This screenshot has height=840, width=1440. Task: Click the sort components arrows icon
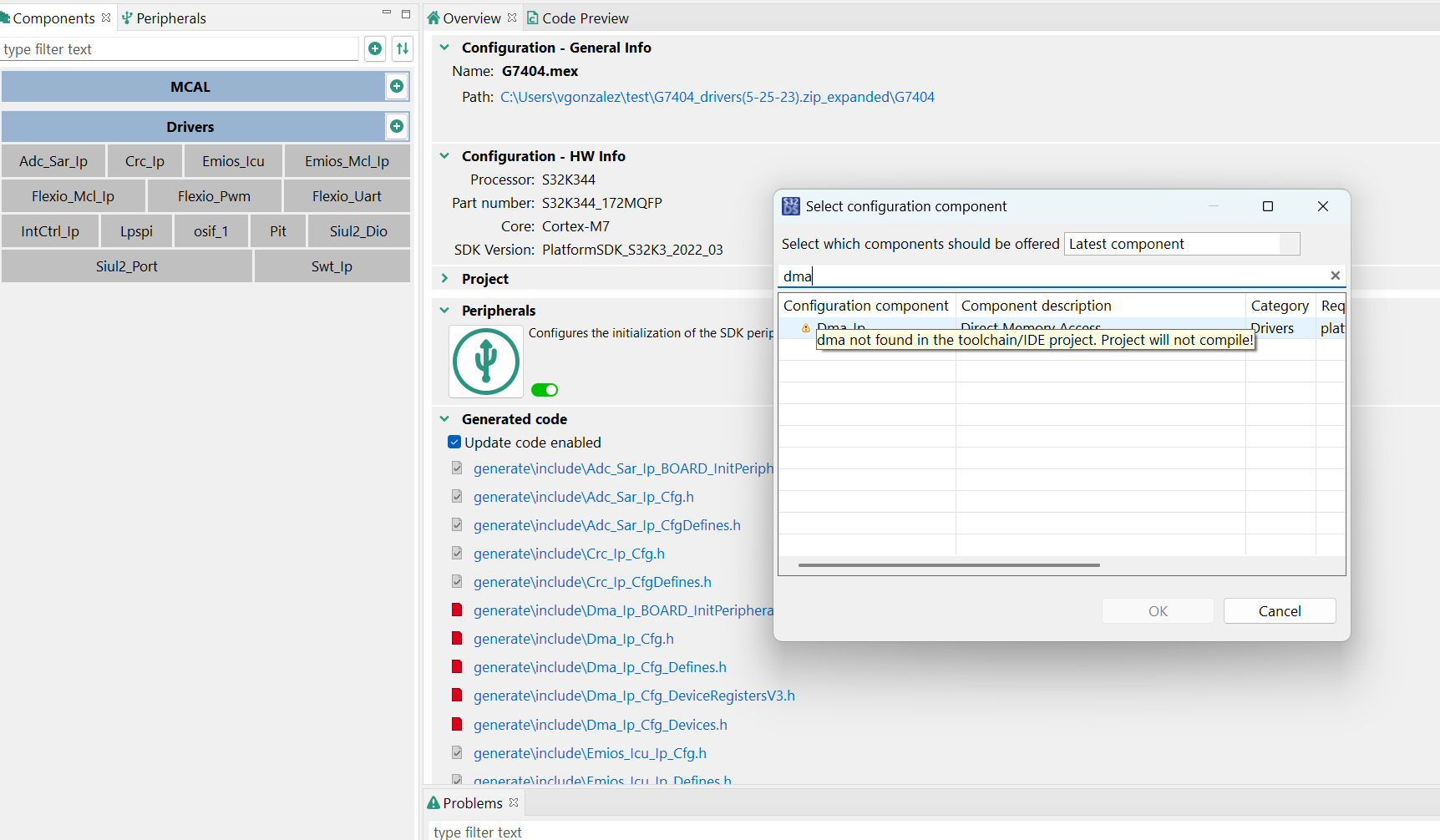[403, 48]
